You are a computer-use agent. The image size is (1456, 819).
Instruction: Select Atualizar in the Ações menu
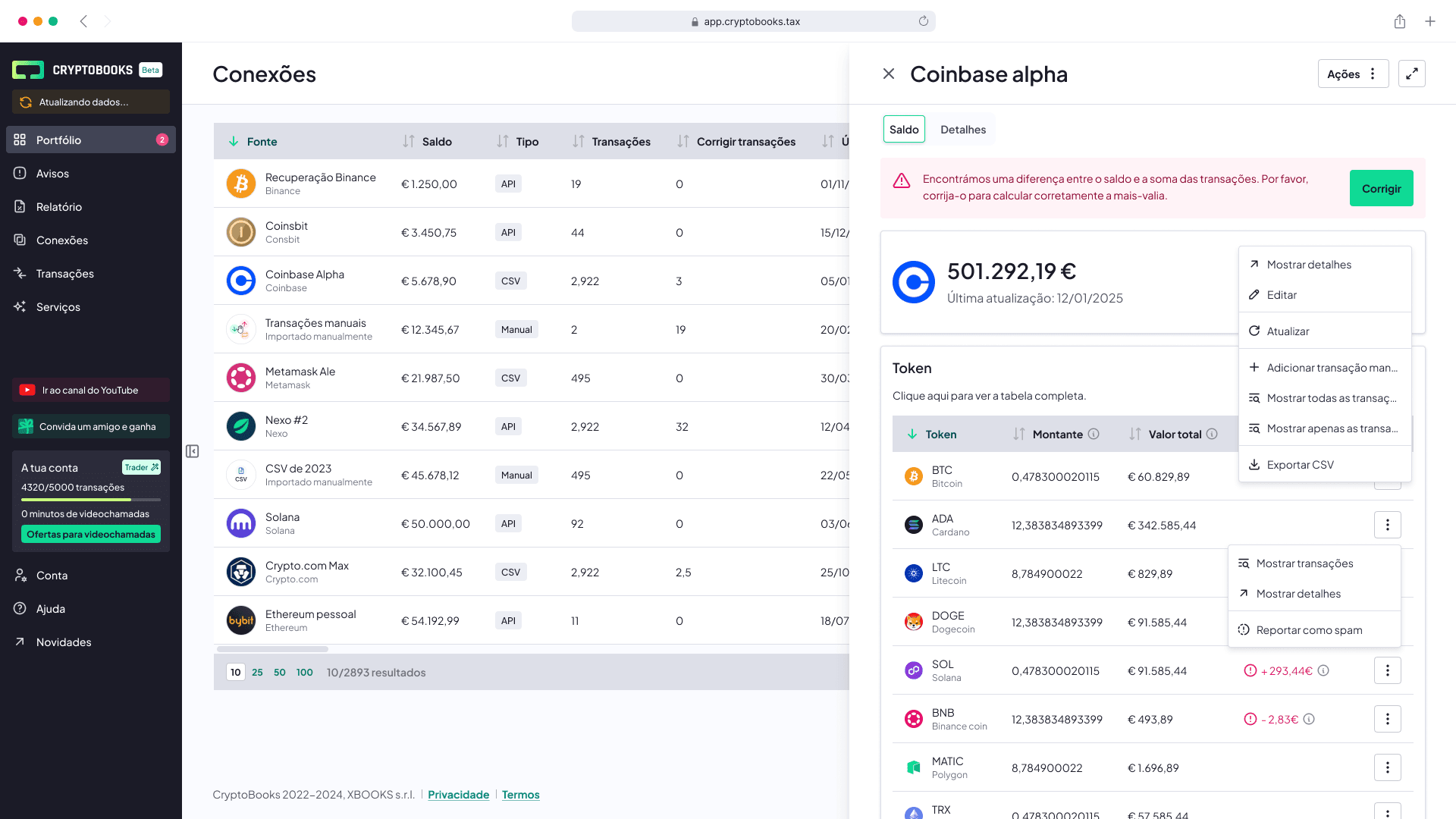pos(1325,331)
